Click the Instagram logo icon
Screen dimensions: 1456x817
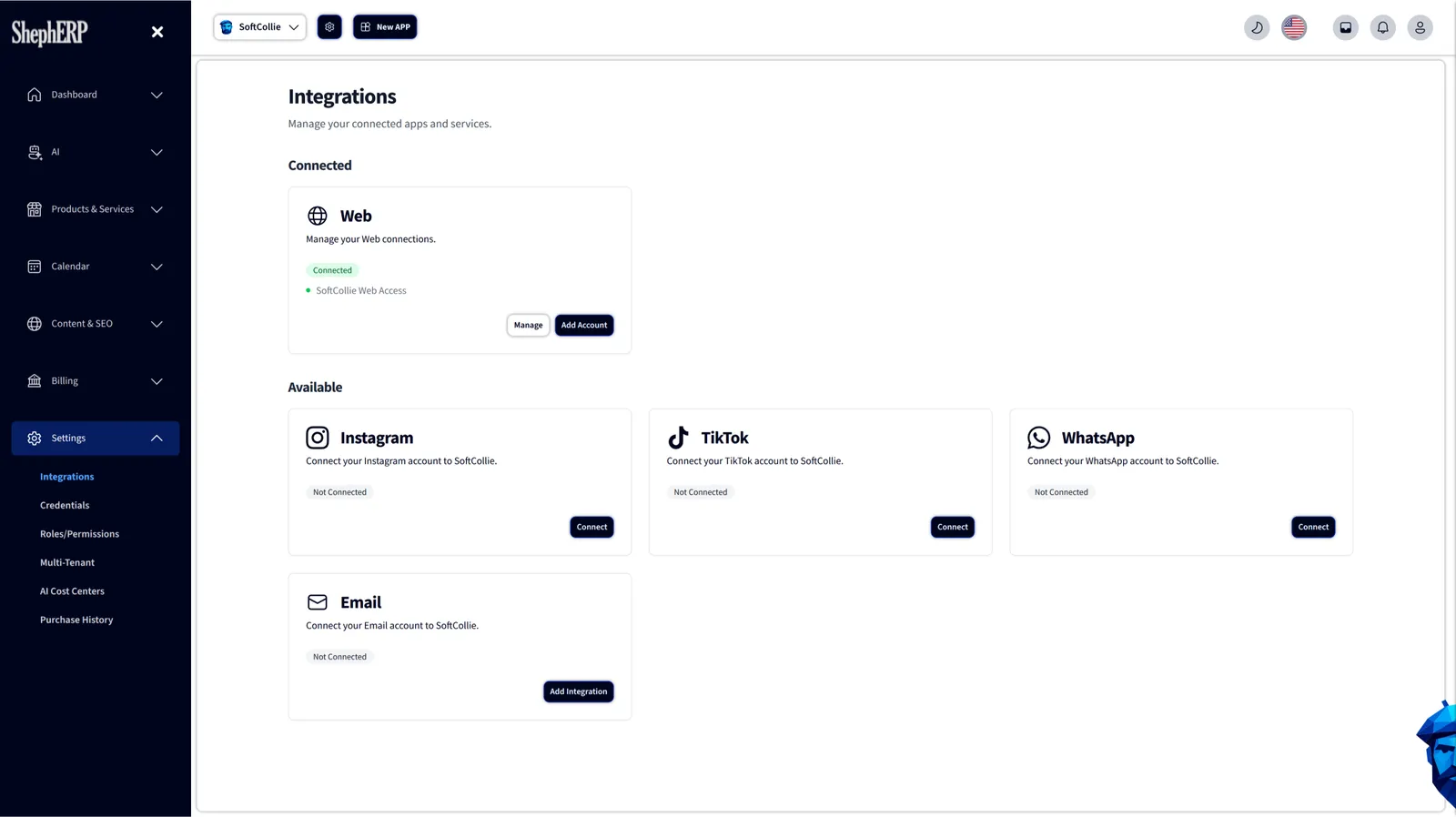pos(318,438)
